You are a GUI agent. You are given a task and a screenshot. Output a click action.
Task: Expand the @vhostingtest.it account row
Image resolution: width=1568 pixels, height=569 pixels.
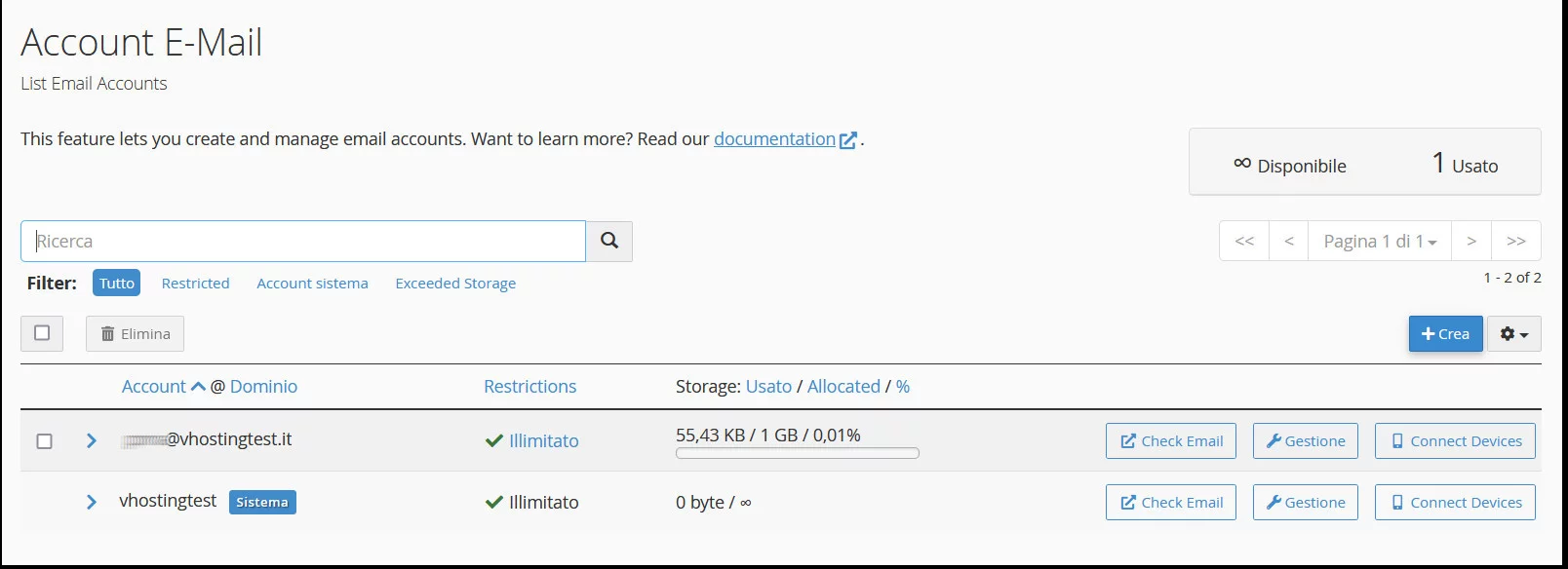tap(91, 440)
